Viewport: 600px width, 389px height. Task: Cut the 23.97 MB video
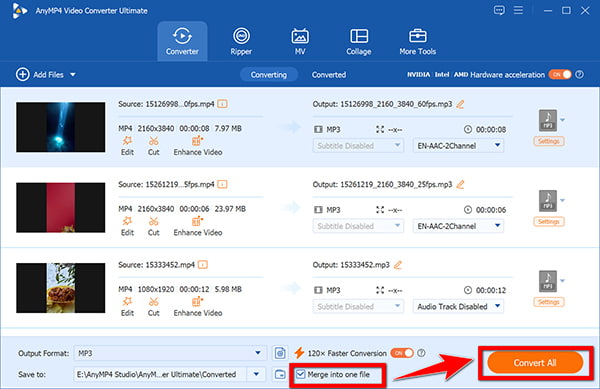(153, 226)
